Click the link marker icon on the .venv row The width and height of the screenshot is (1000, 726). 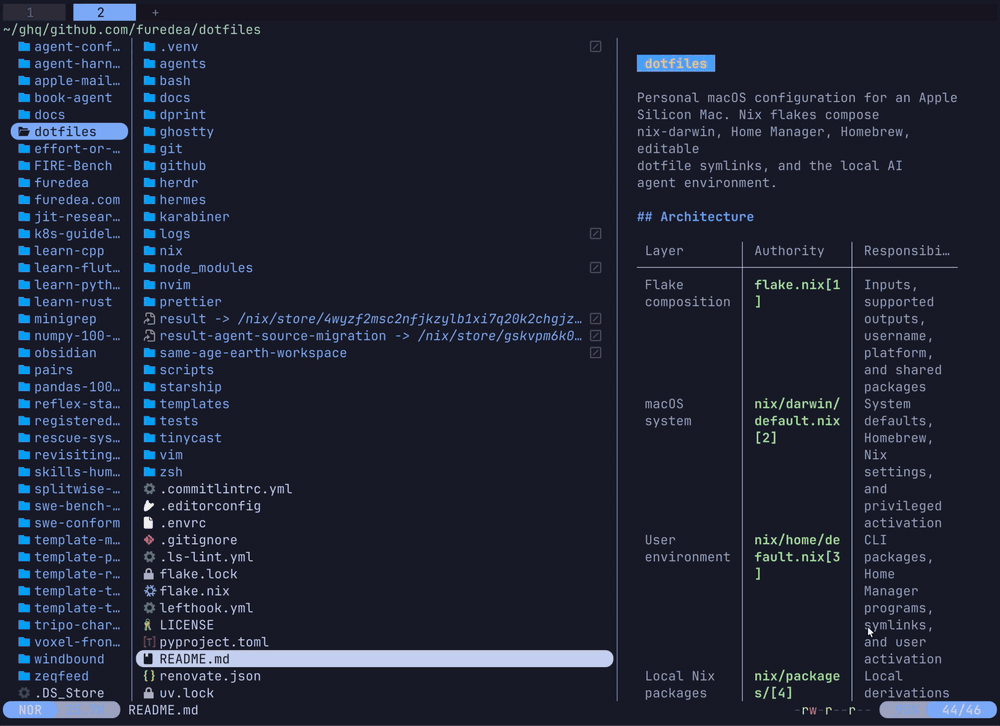[595, 47]
